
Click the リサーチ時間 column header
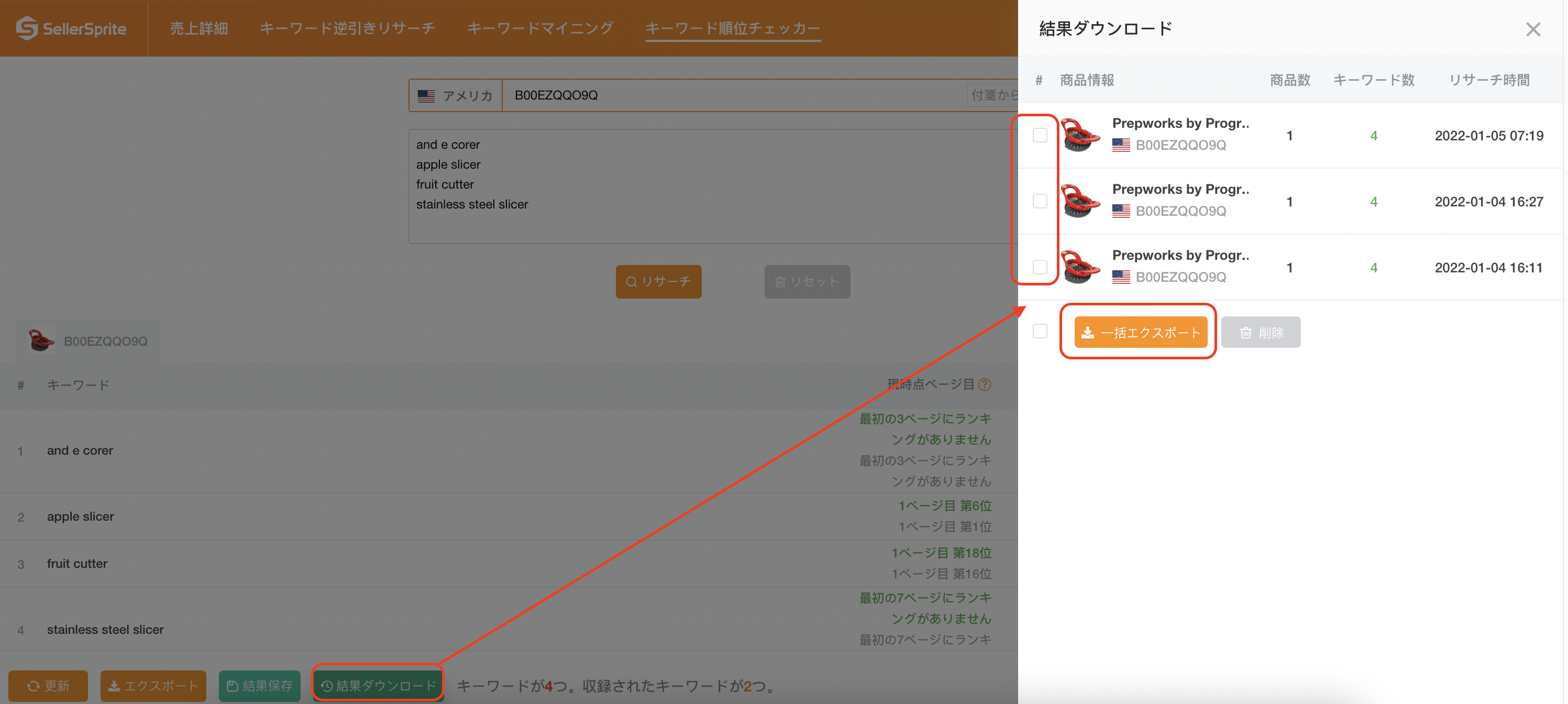pyautogui.click(x=1488, y=80)
